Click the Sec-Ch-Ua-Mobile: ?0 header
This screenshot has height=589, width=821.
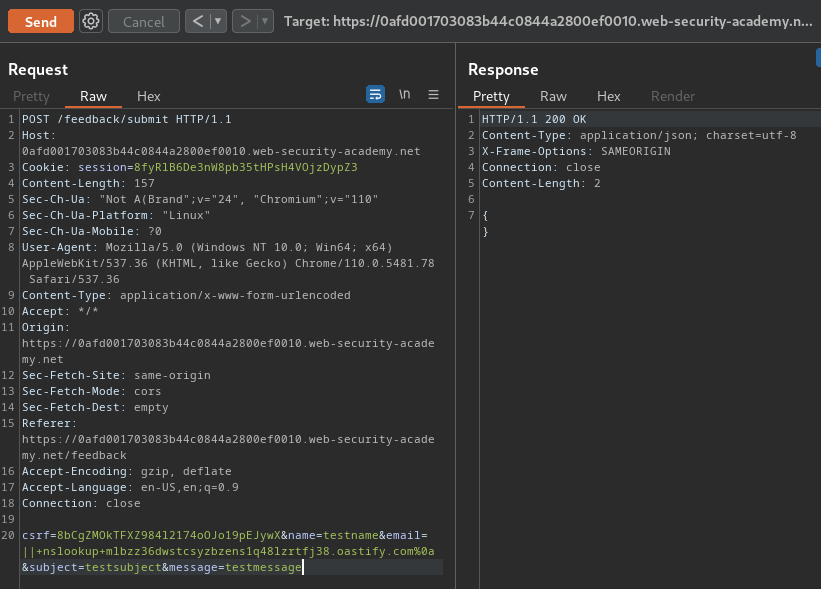(x=92, y=231)
